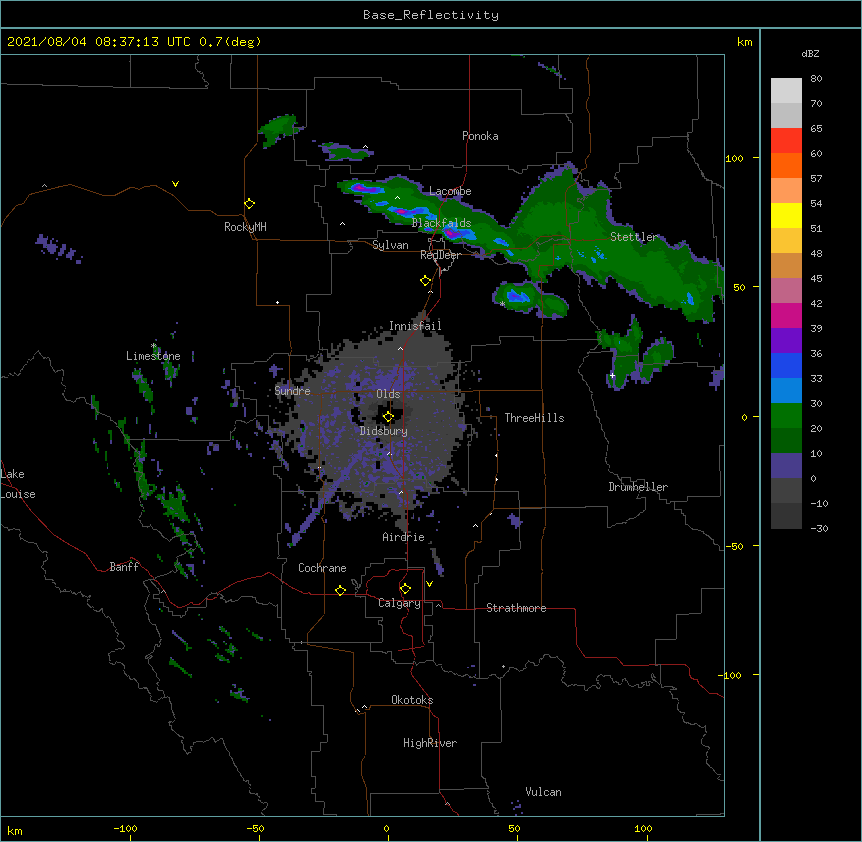Image resolution: width=862 pixels, height=842 pixels.
Task: Select the orange 60 dBZ color swatch
Action: (x=786, y=165)
